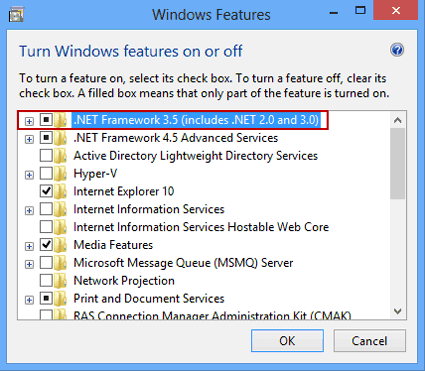Select the Network Projection list item
Viewport: 425px width, 371px height.
[124, 281]
